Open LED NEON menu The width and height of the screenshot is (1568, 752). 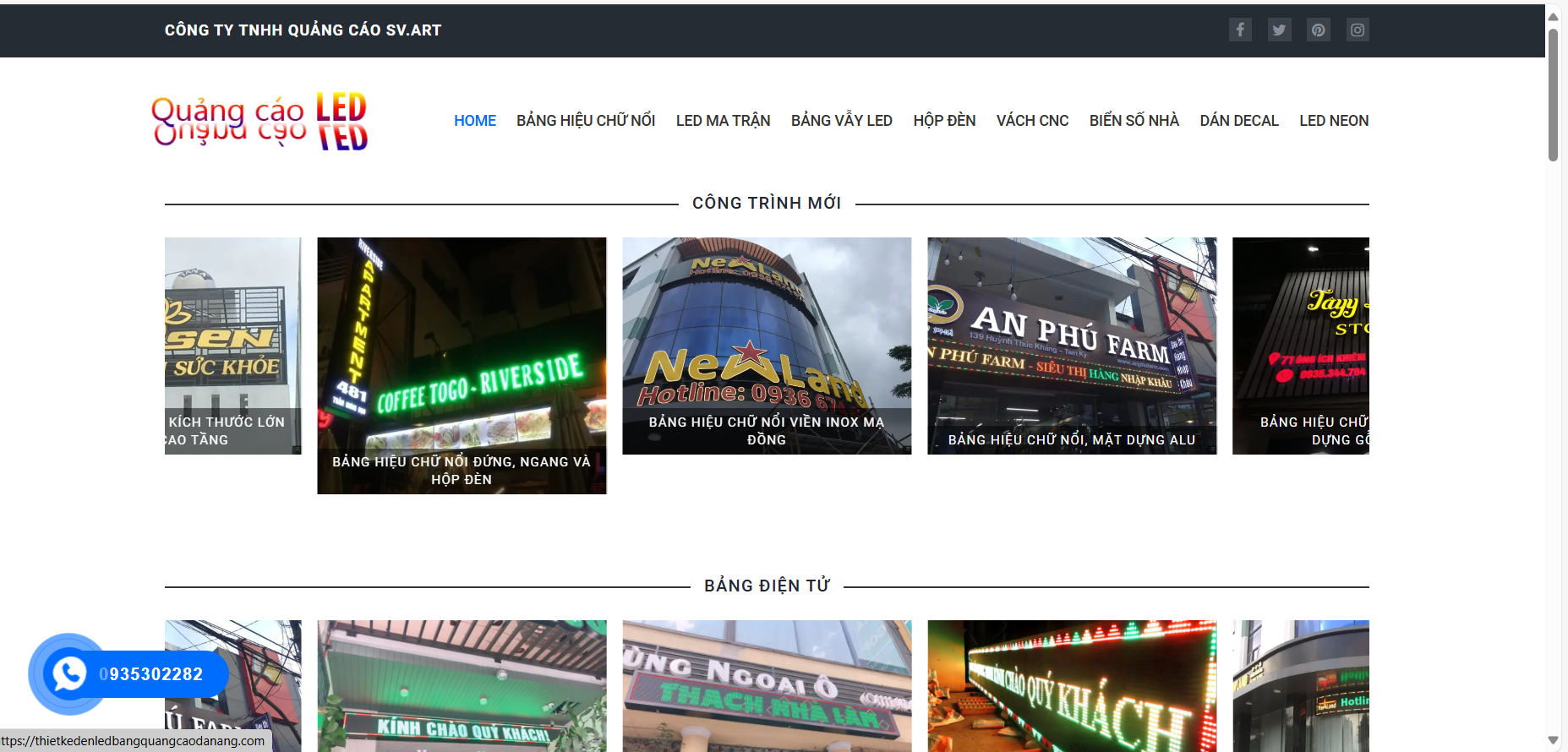[1334, 121]
